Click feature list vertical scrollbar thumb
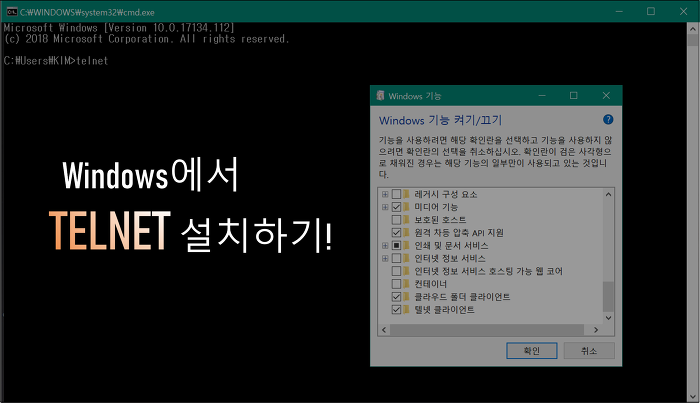The width and height of the screenshot is (700, 403). click(x=608, y=296)
